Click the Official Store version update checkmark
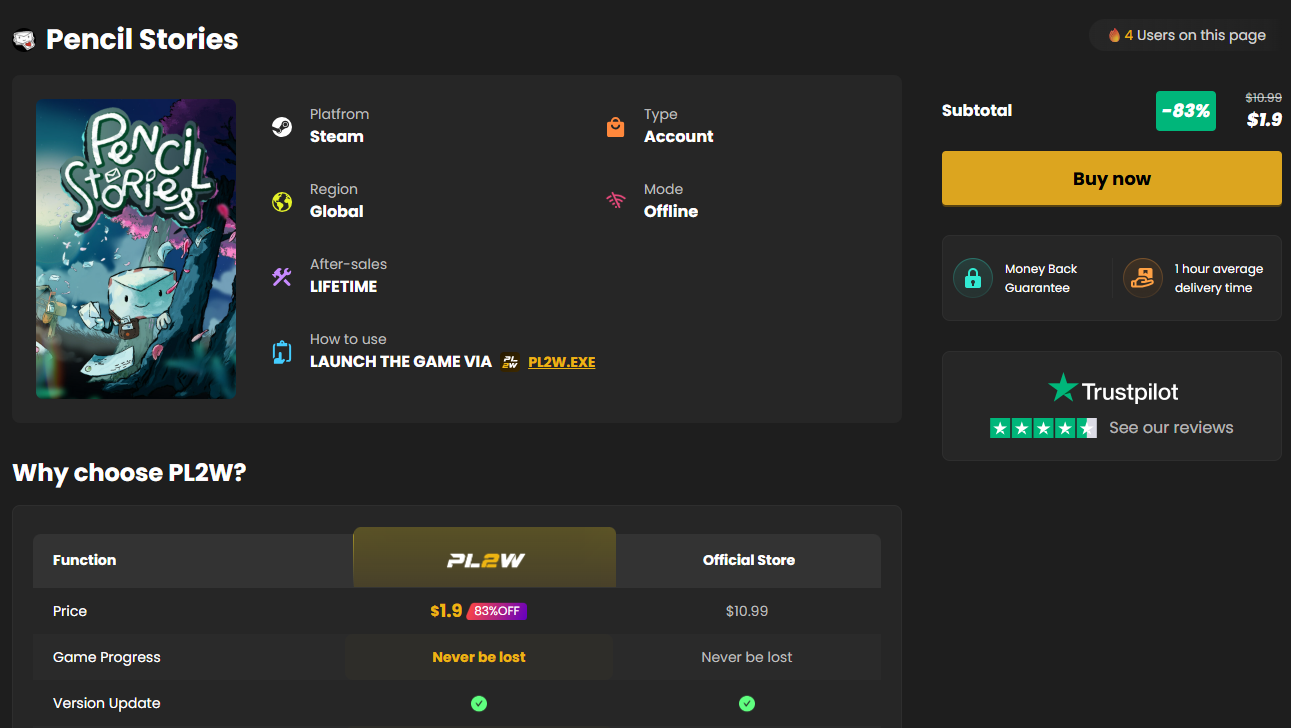The height and width of the screenshot is (728, 1291). coord(747,703)
